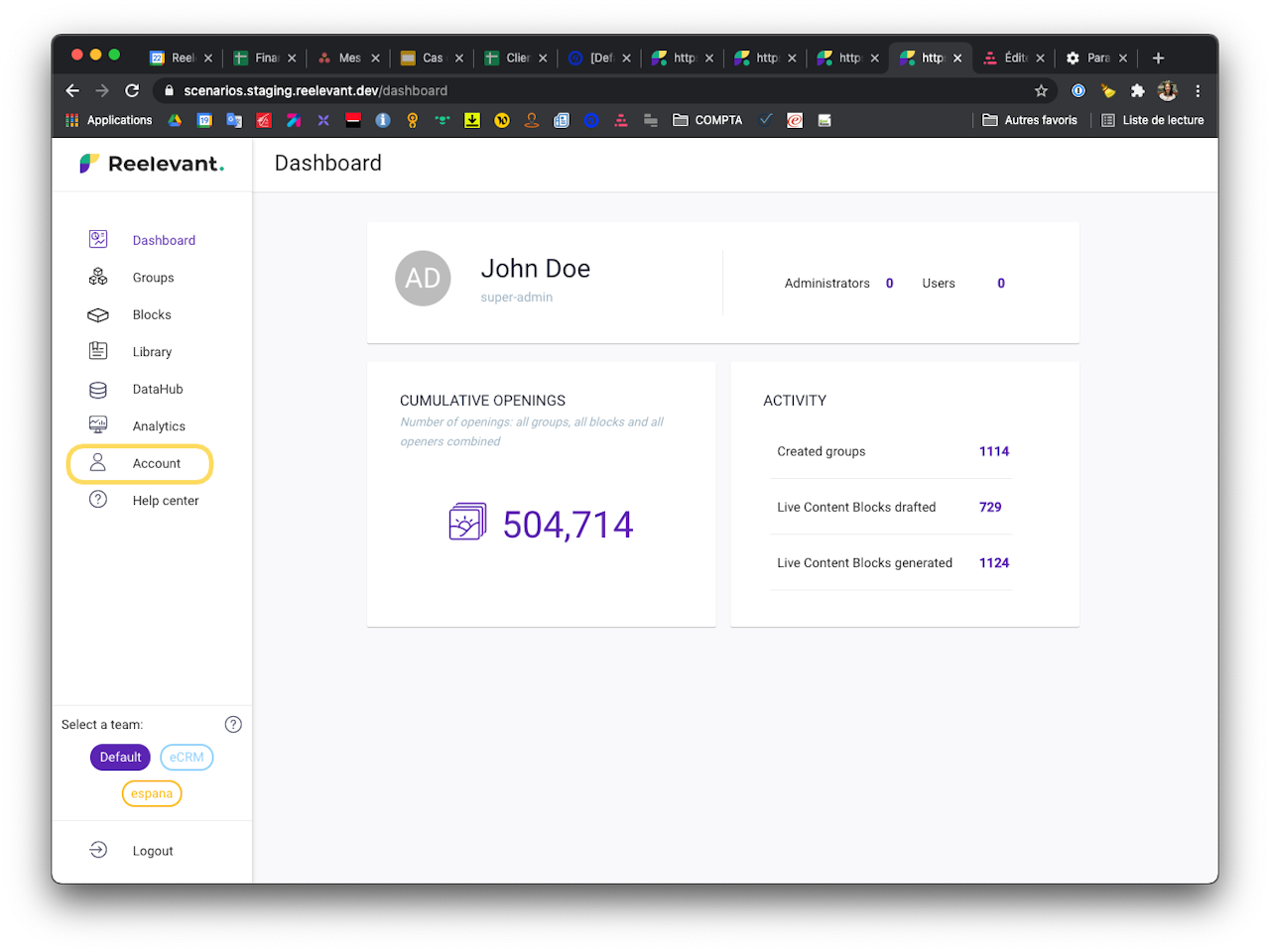Select the DataHub database icon

click(x=98, y=390)
